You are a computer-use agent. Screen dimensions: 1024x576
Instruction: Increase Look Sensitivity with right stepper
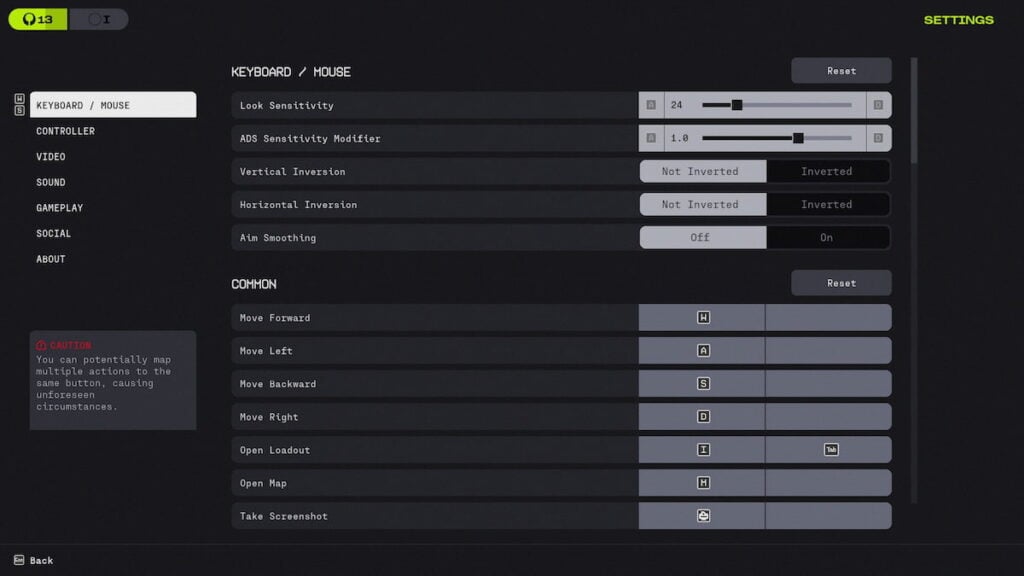coord(878,105)
